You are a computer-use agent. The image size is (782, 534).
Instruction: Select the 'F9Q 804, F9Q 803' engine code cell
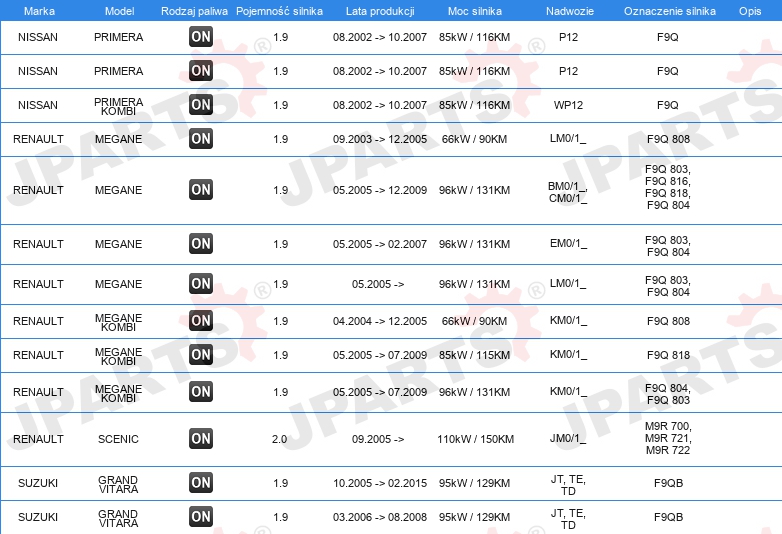point(668,394)
